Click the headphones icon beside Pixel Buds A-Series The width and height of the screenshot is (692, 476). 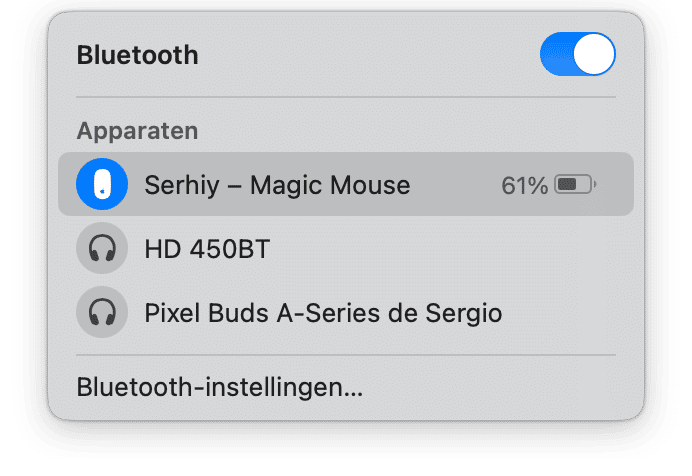pyautogui.click(x=102, y=312)
